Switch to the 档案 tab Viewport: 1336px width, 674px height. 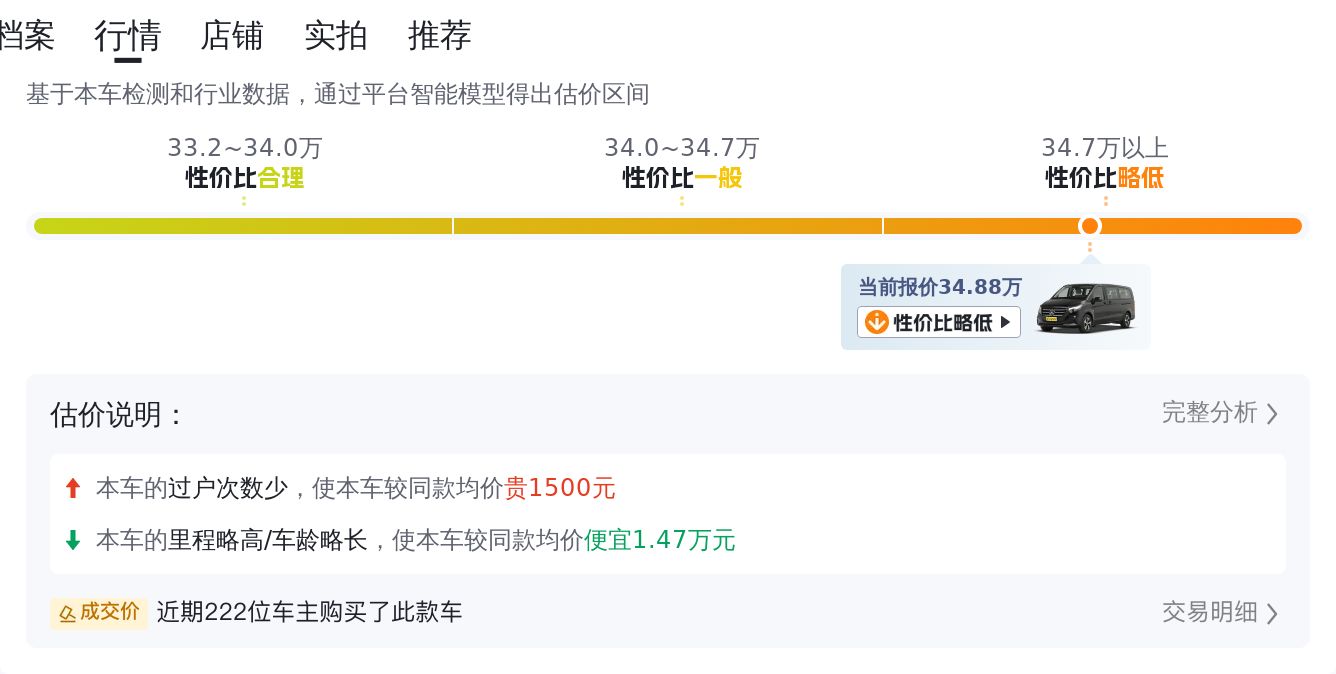tap(26, 36)
